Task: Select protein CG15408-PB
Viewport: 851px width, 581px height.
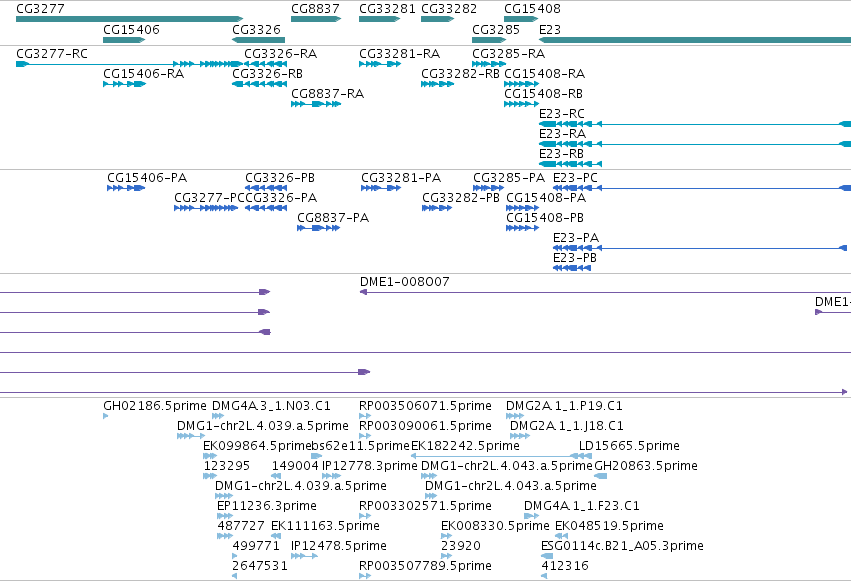Action: pos(522,228)
